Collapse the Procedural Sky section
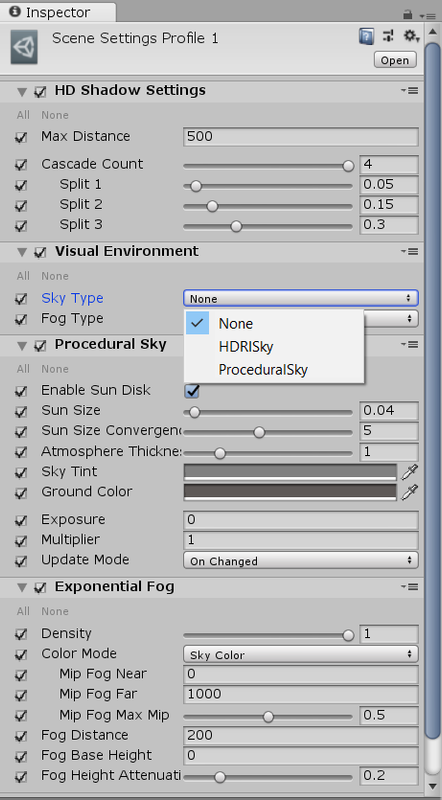The height and width of the screenshot is (800, 442). pos(21,346)
